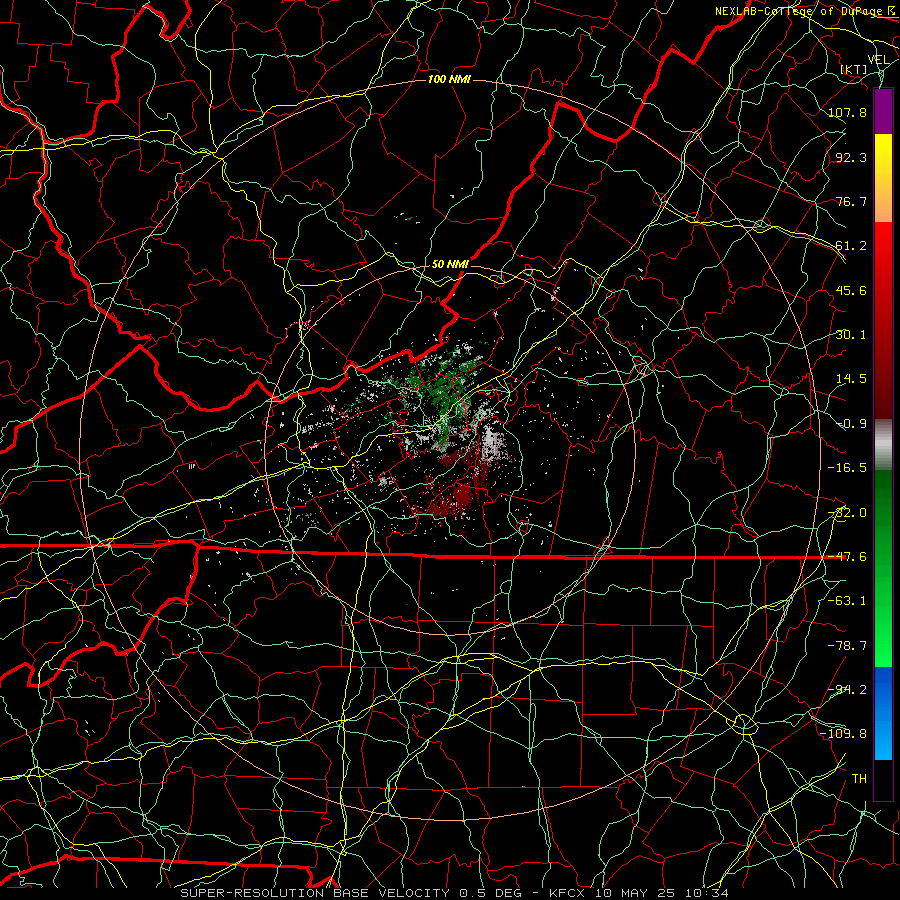Select the 45.6 legend value

point(851,290)
